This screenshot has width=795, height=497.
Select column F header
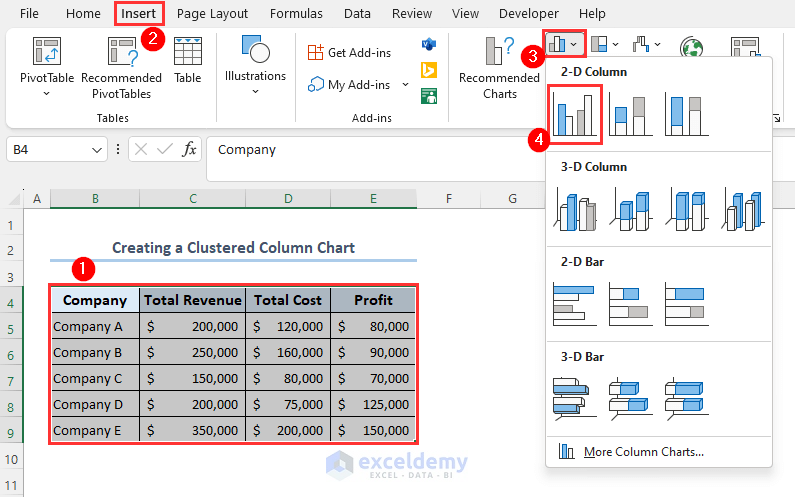(x=449, y=199)
